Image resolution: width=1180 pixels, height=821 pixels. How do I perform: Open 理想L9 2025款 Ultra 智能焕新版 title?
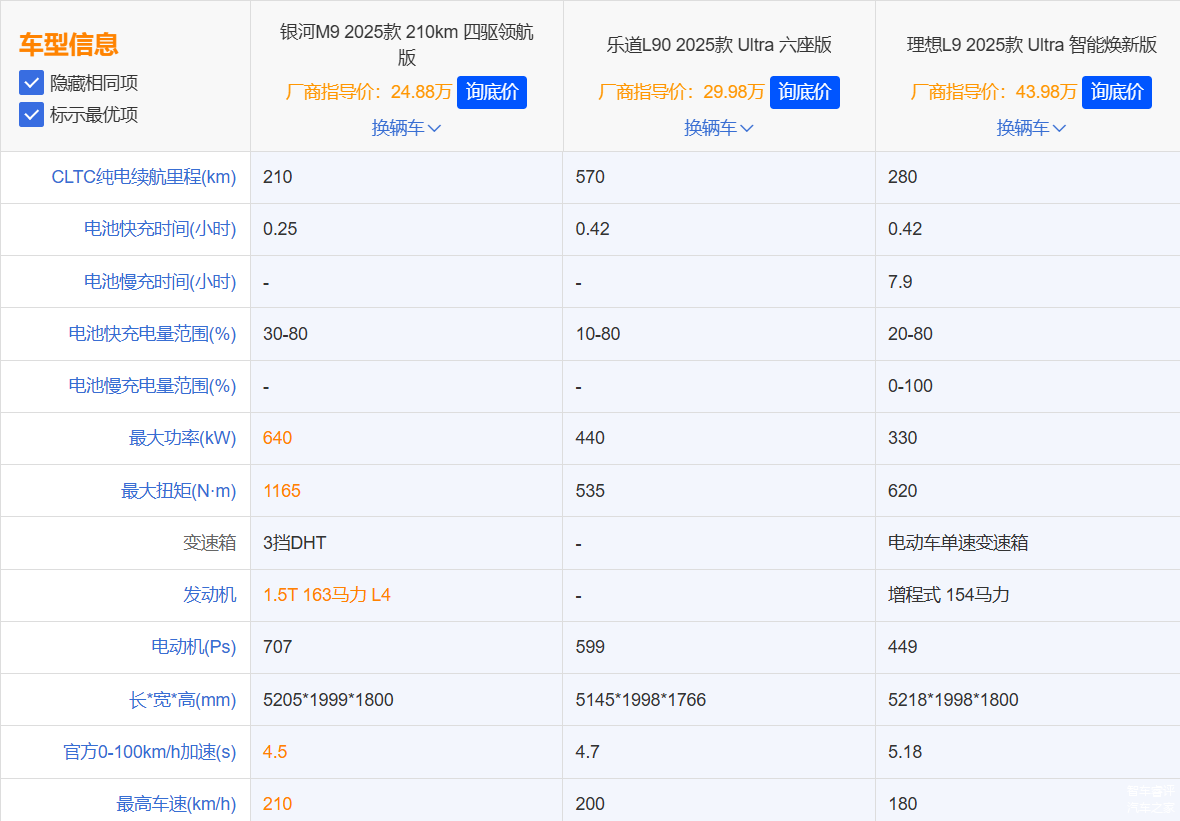tap(1030, 45)
